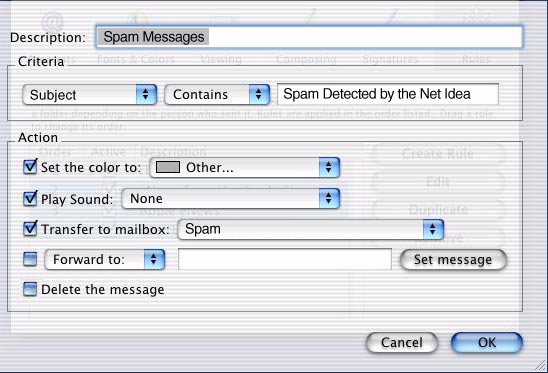
Task: Click the Spam Detected by the Net Idea field
Action: click(x=388, y=94)
